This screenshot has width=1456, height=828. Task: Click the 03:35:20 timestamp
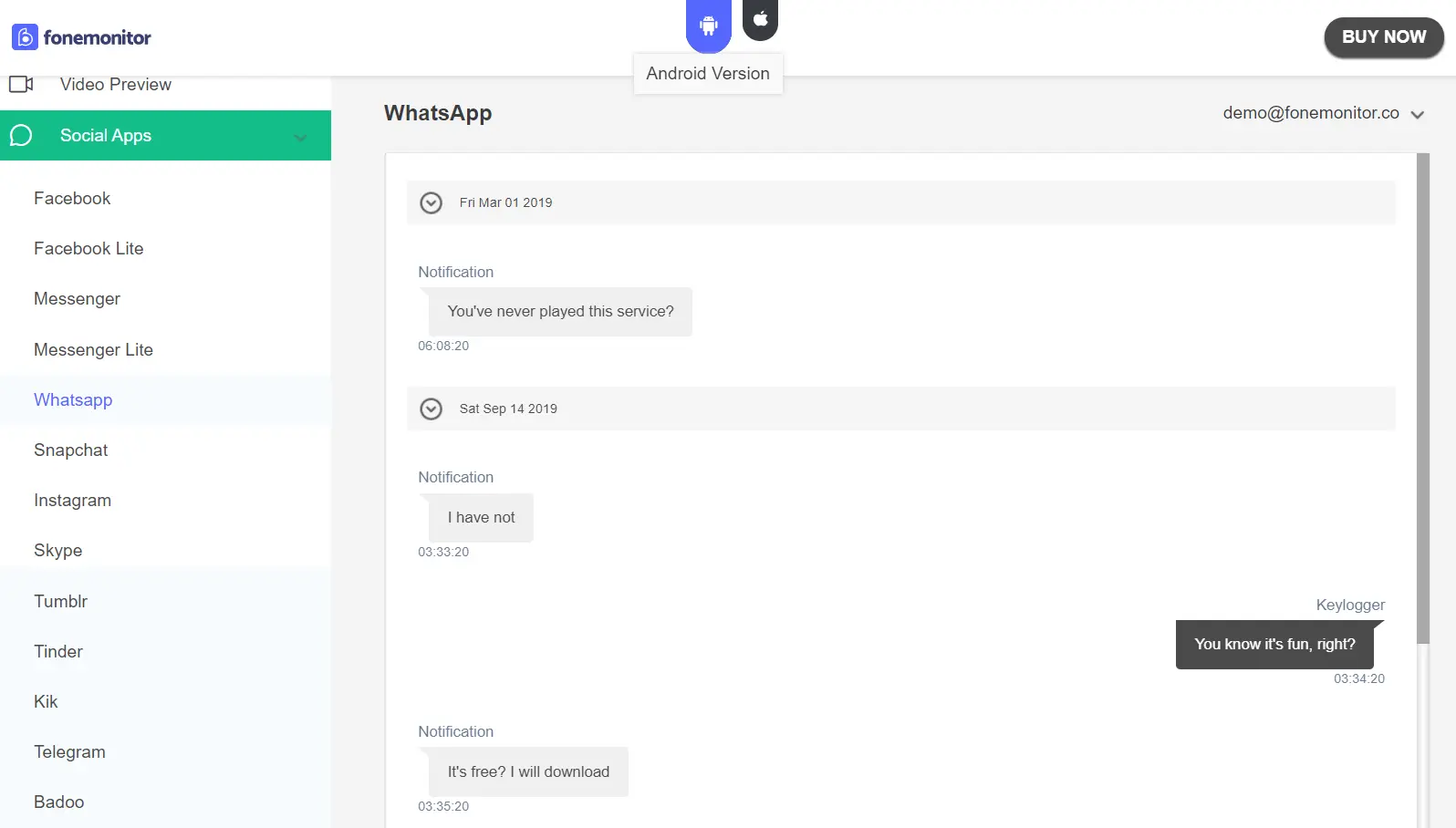coord(443,807)
